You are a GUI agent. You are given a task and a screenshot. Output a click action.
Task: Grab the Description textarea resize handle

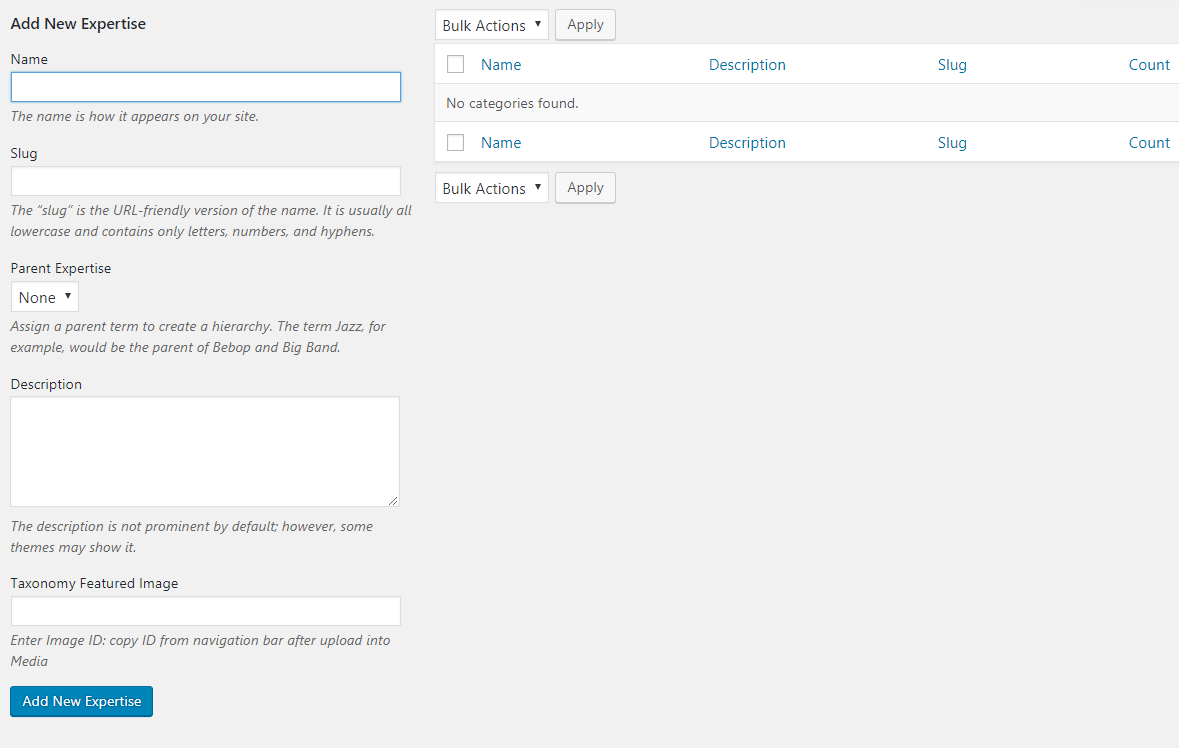coord(393,500)
